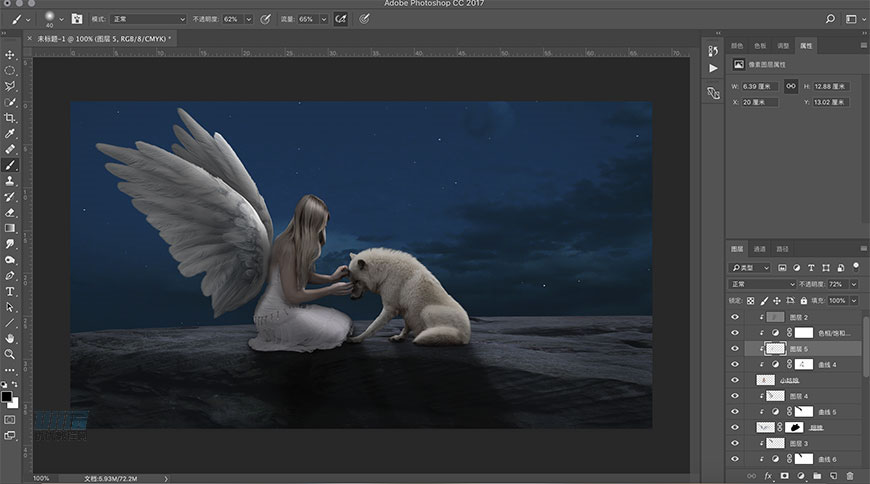The height and width of the screenshot is (484, 870).
Task: Switch to the 颜色 color tab
Action: (x=737, y=46)
